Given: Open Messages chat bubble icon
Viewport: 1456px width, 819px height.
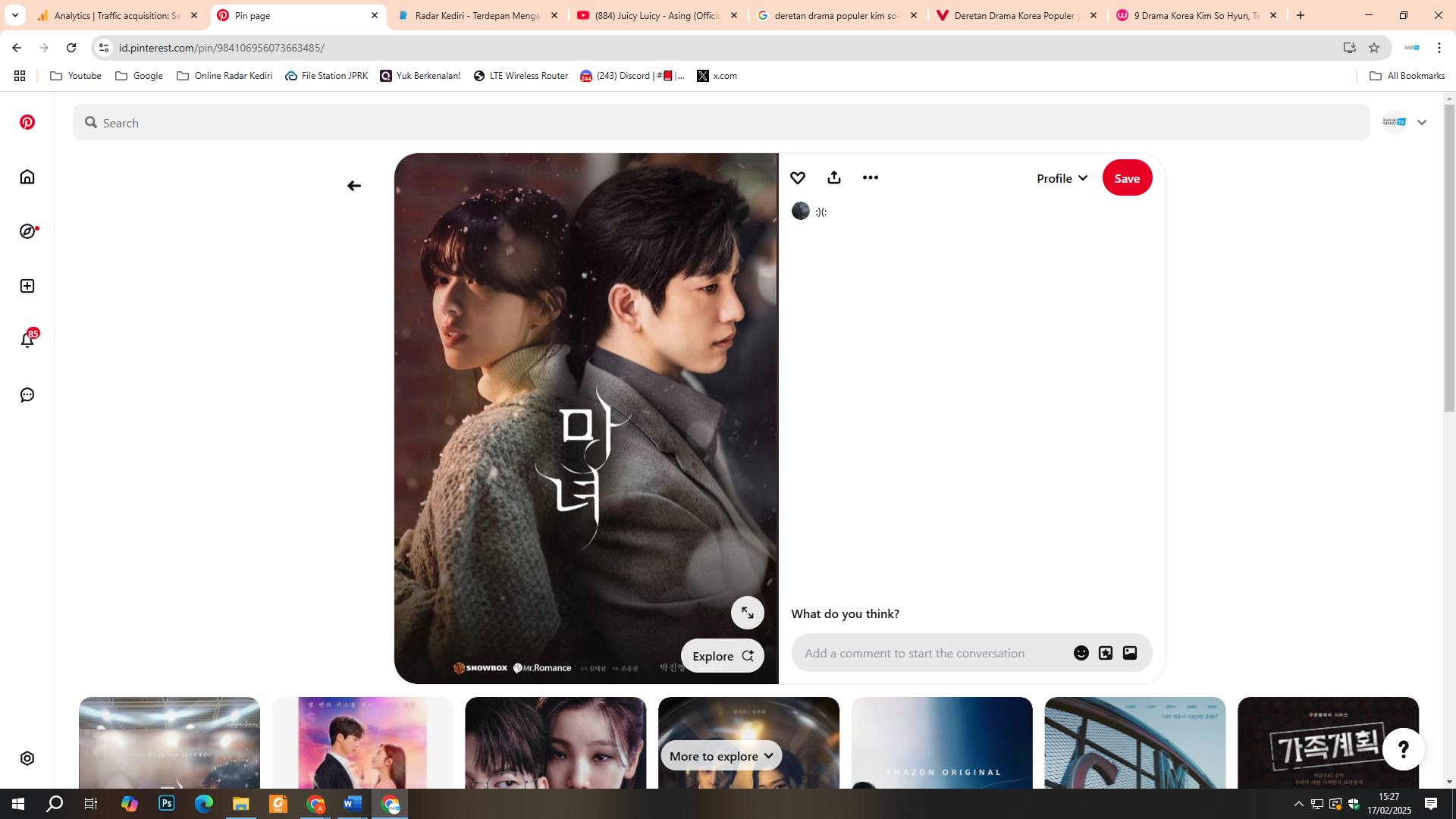Looking at the screenshot, I should (27, 395).
